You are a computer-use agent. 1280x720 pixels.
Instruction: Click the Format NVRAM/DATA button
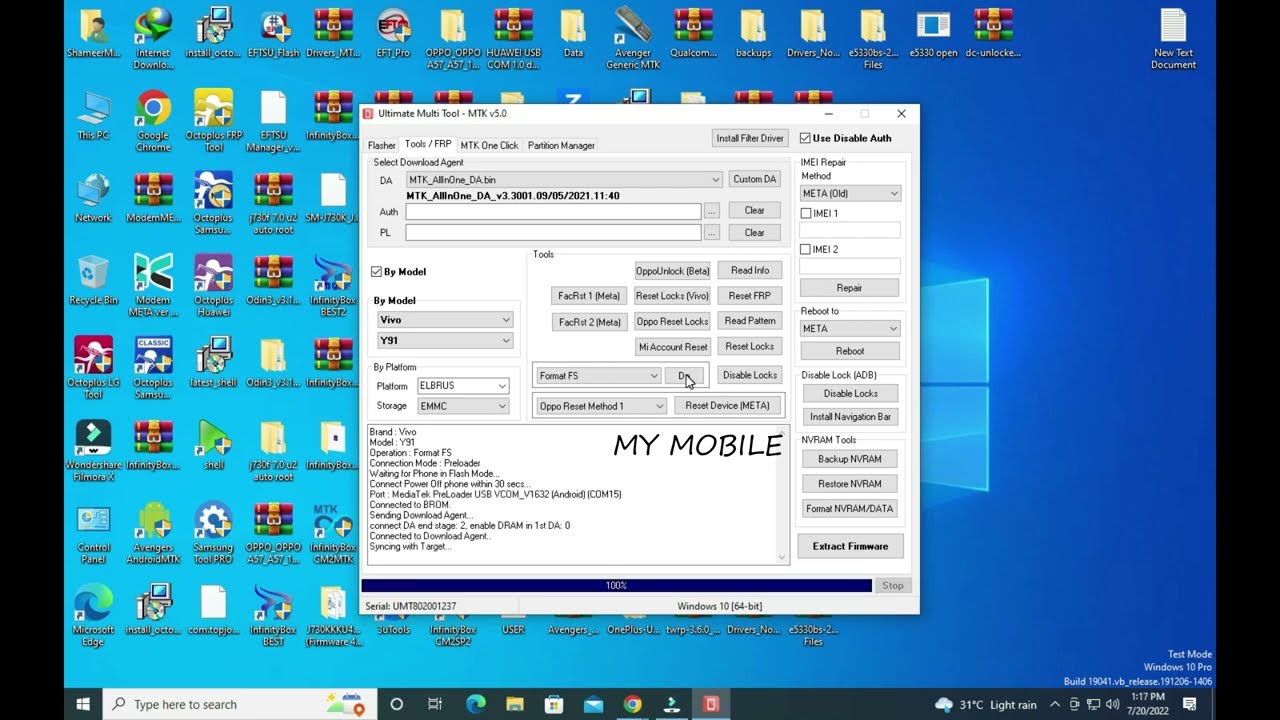[850, 509]
